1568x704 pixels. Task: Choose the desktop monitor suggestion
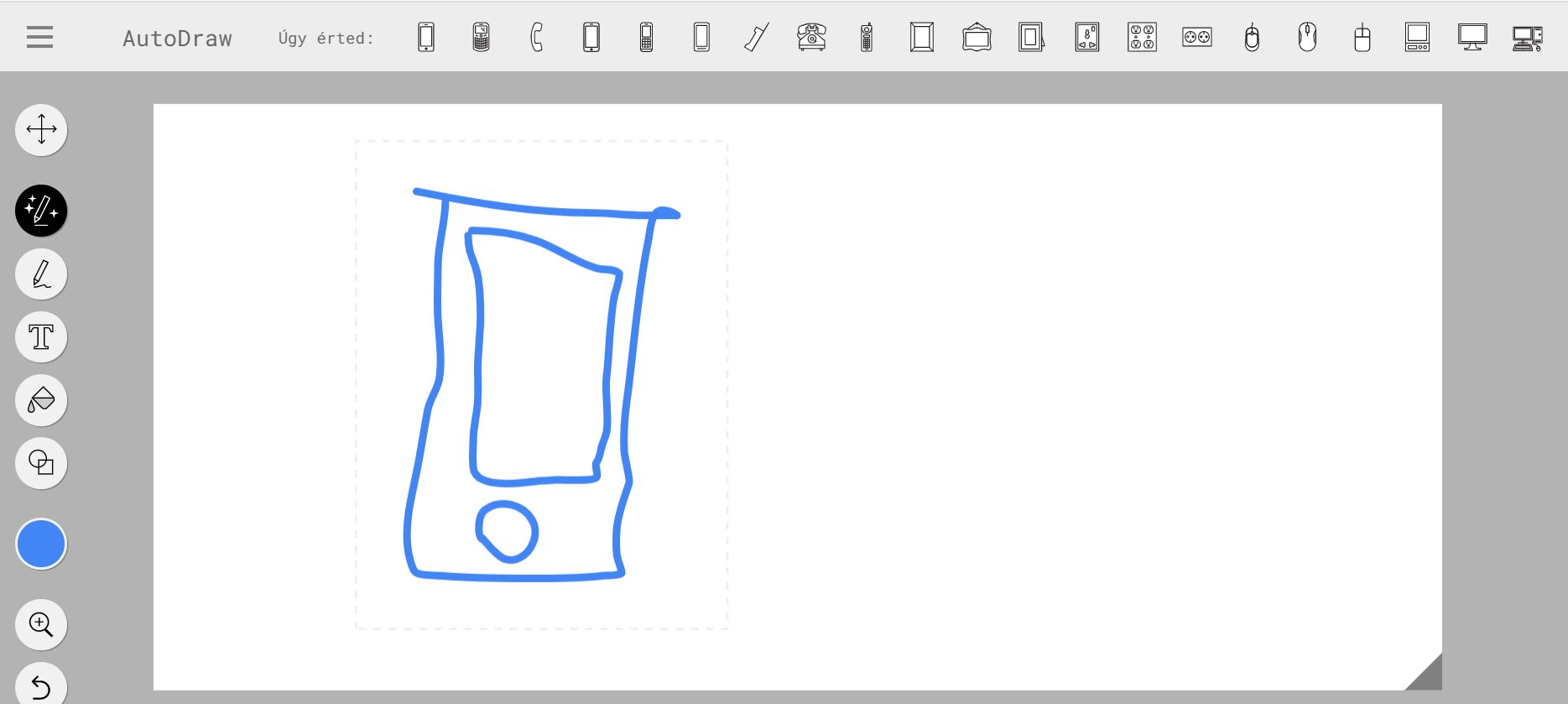coord(1472,38)
